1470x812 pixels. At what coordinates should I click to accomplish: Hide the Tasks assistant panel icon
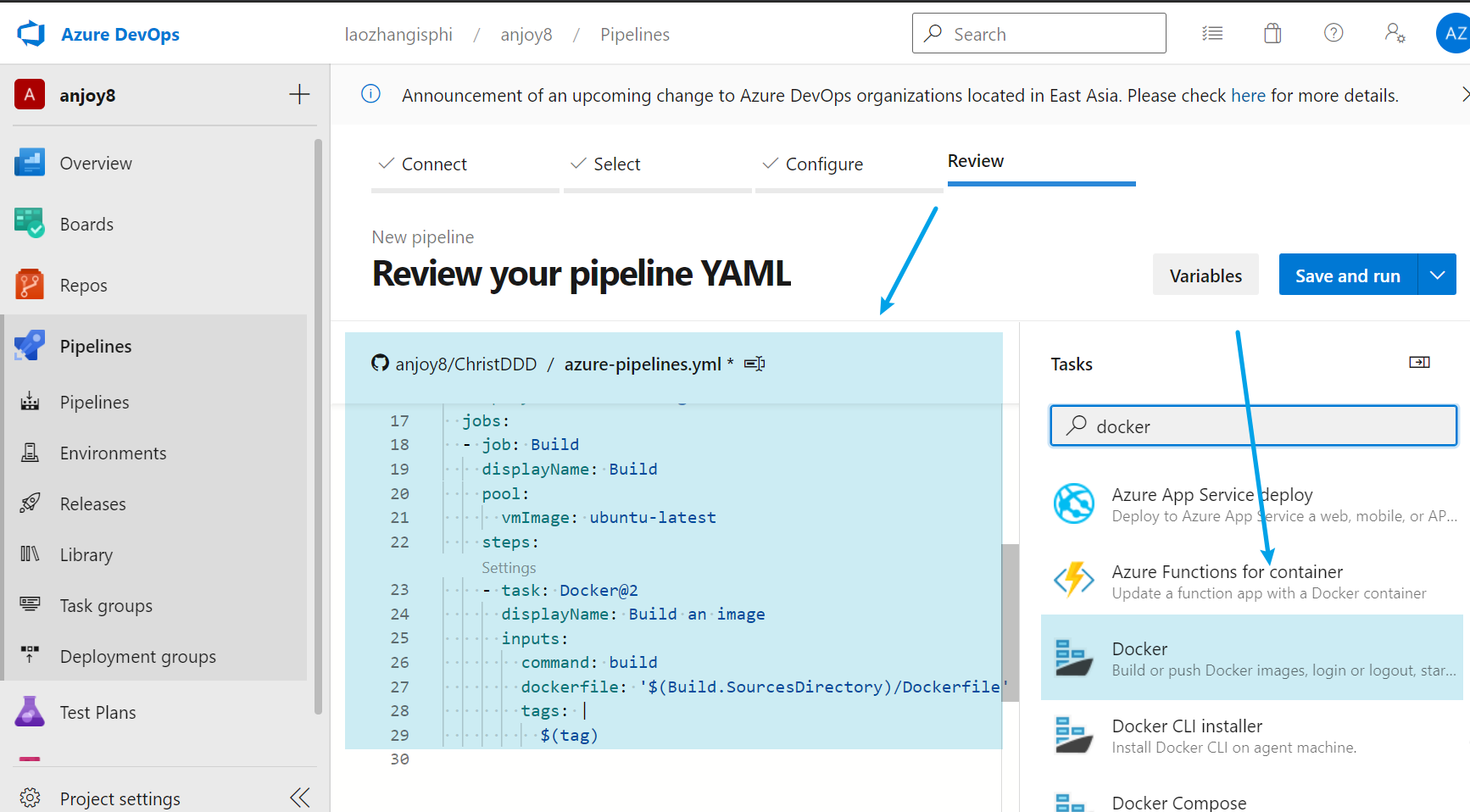point(1419,363)
